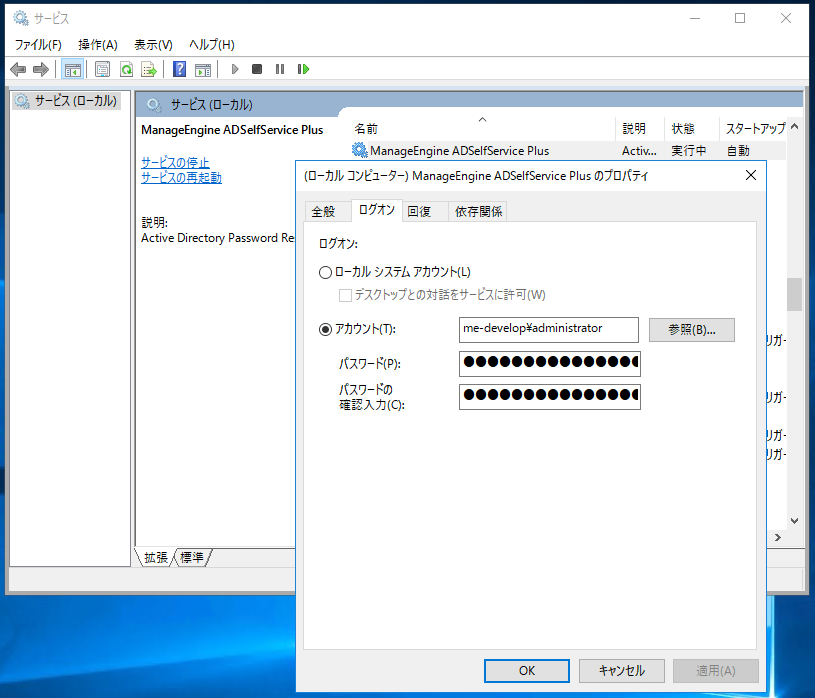Maximize the Services window
The height and width of the screenshot is (698, 815).
740,18
